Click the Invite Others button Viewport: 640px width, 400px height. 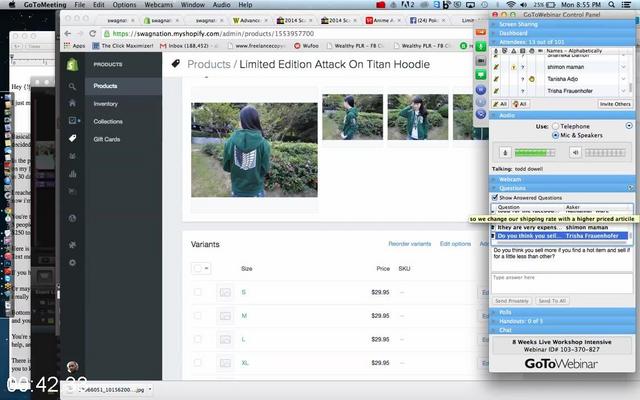click(x=615, y=104)
